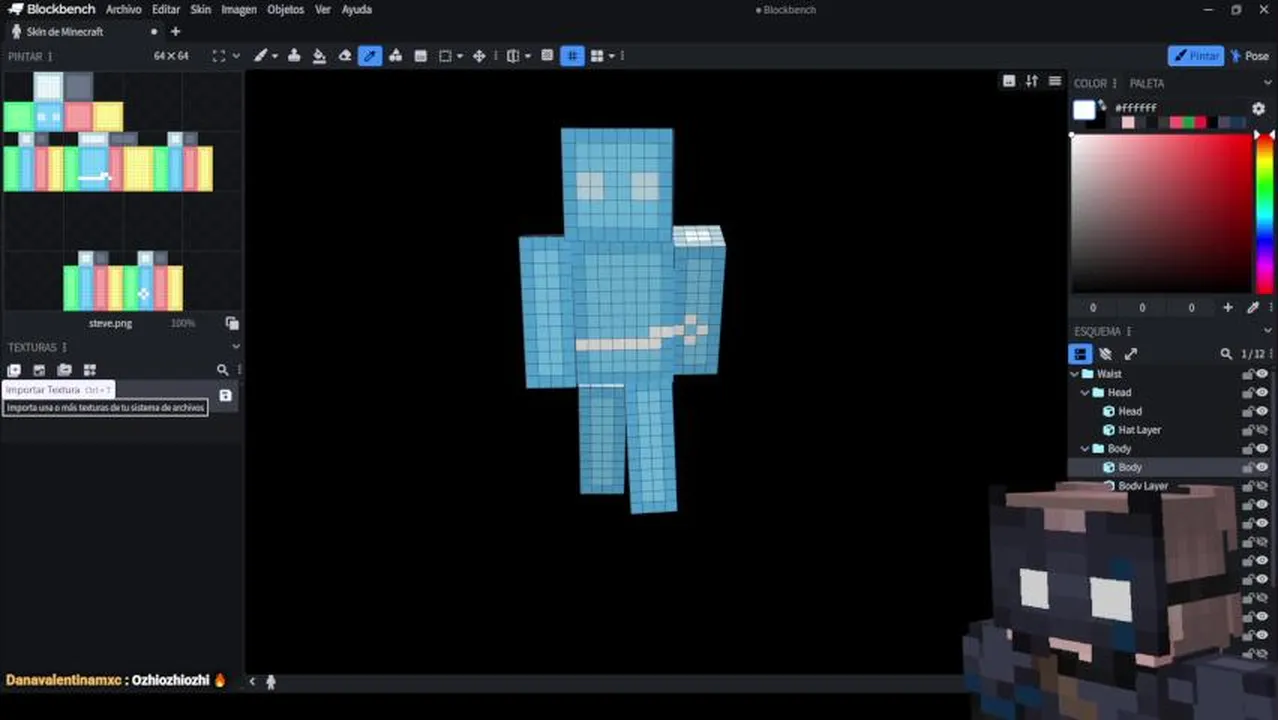Select the Gradient tool
The height and width of the screenshot is (720, 1278).
click(420, 56)
